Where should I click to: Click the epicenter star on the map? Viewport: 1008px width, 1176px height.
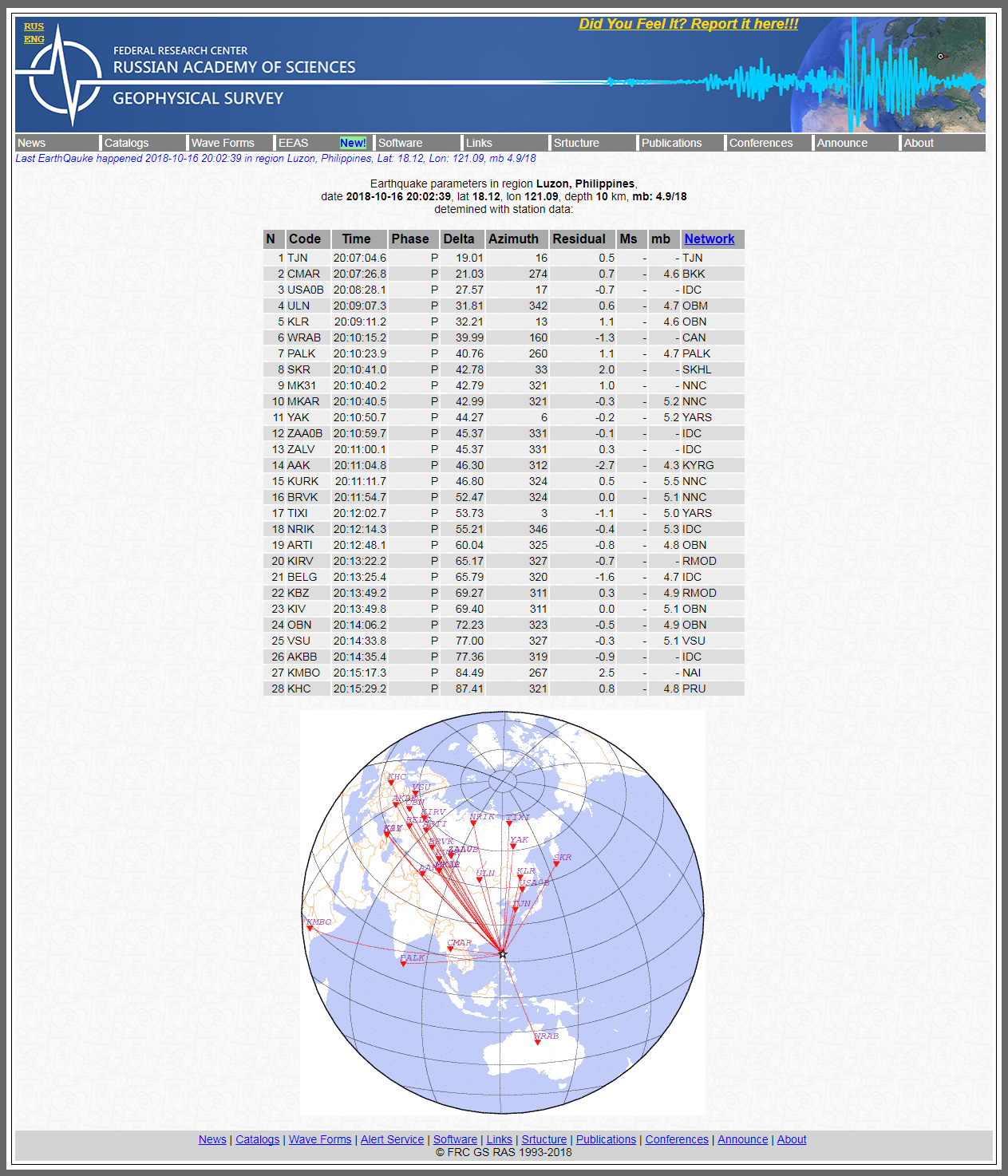[503, 953]
